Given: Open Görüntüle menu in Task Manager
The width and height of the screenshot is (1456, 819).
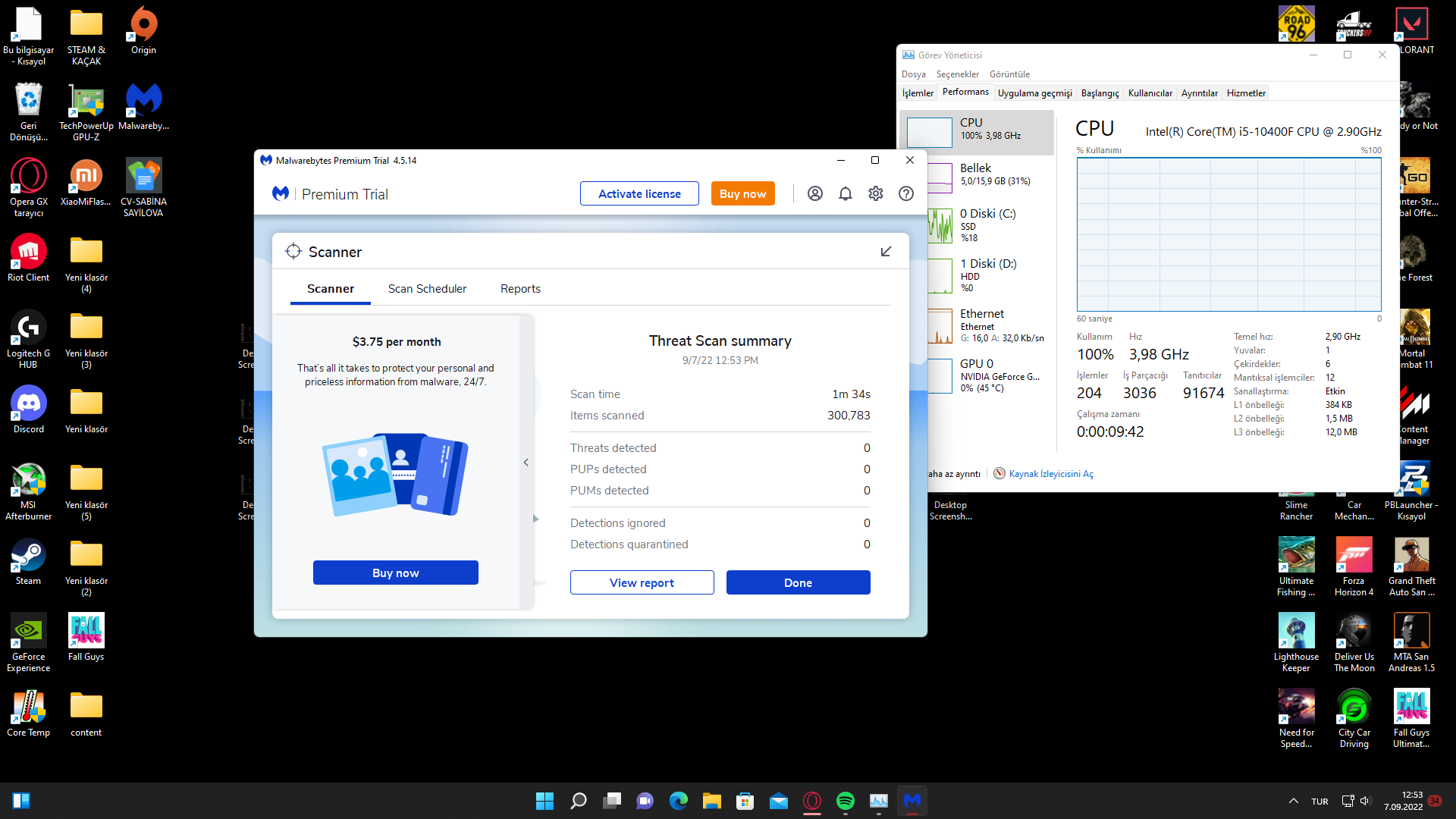Looking at the screenshot, I should click(x=1009, y=74).
